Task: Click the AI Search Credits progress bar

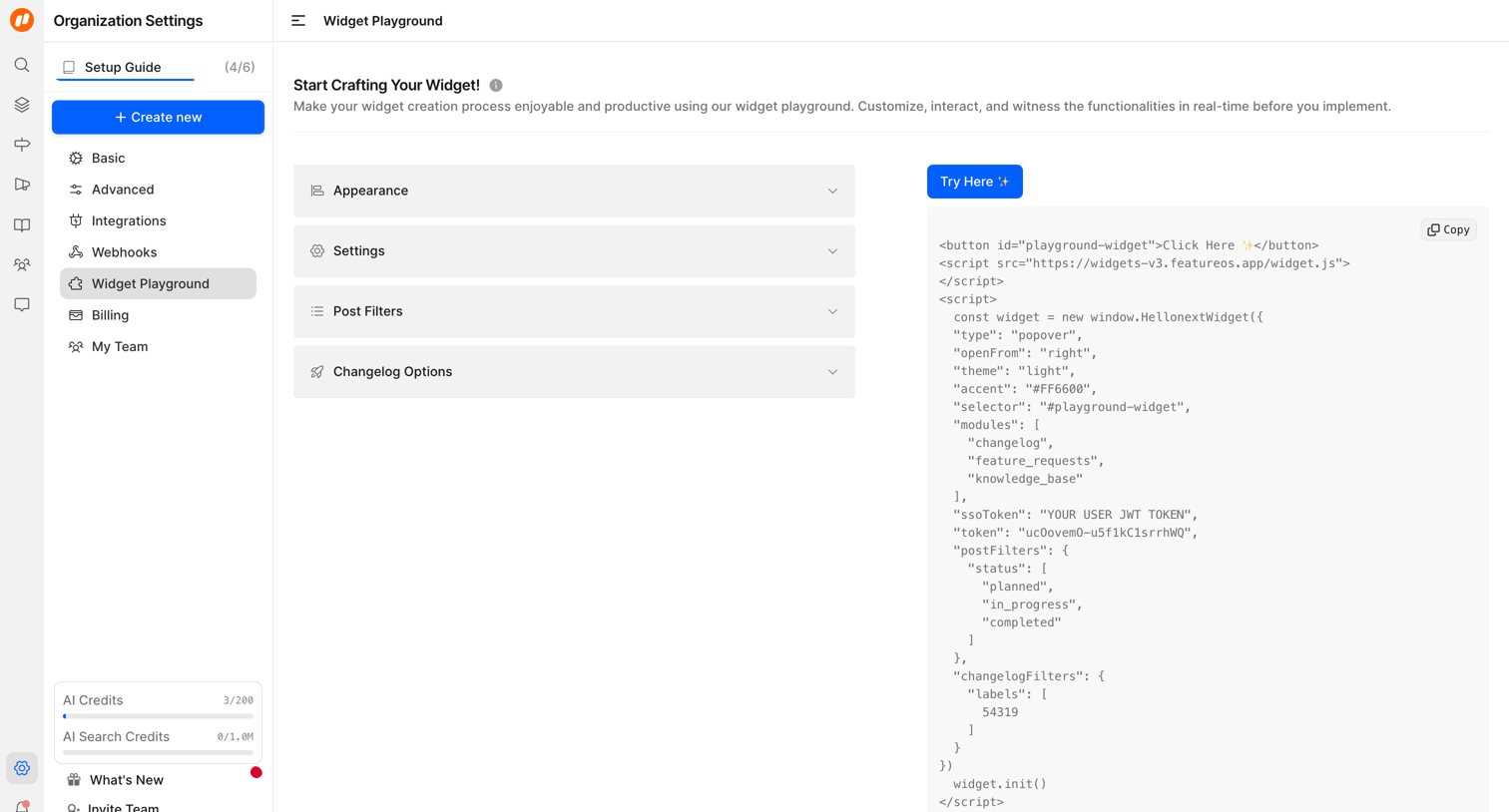Action: pyautogui.click(x=158, y=752)
